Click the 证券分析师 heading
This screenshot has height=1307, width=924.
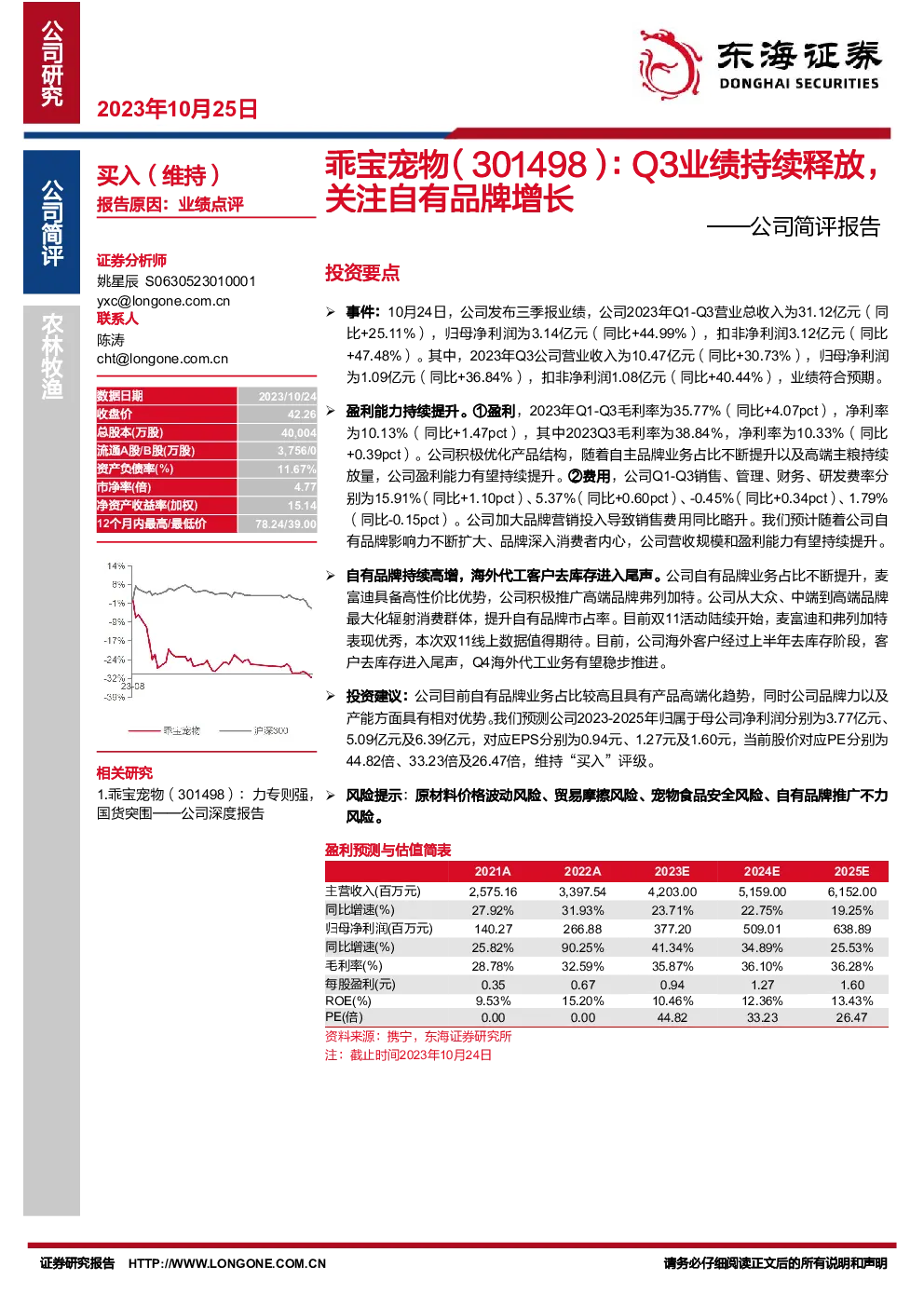pos(131,261)
